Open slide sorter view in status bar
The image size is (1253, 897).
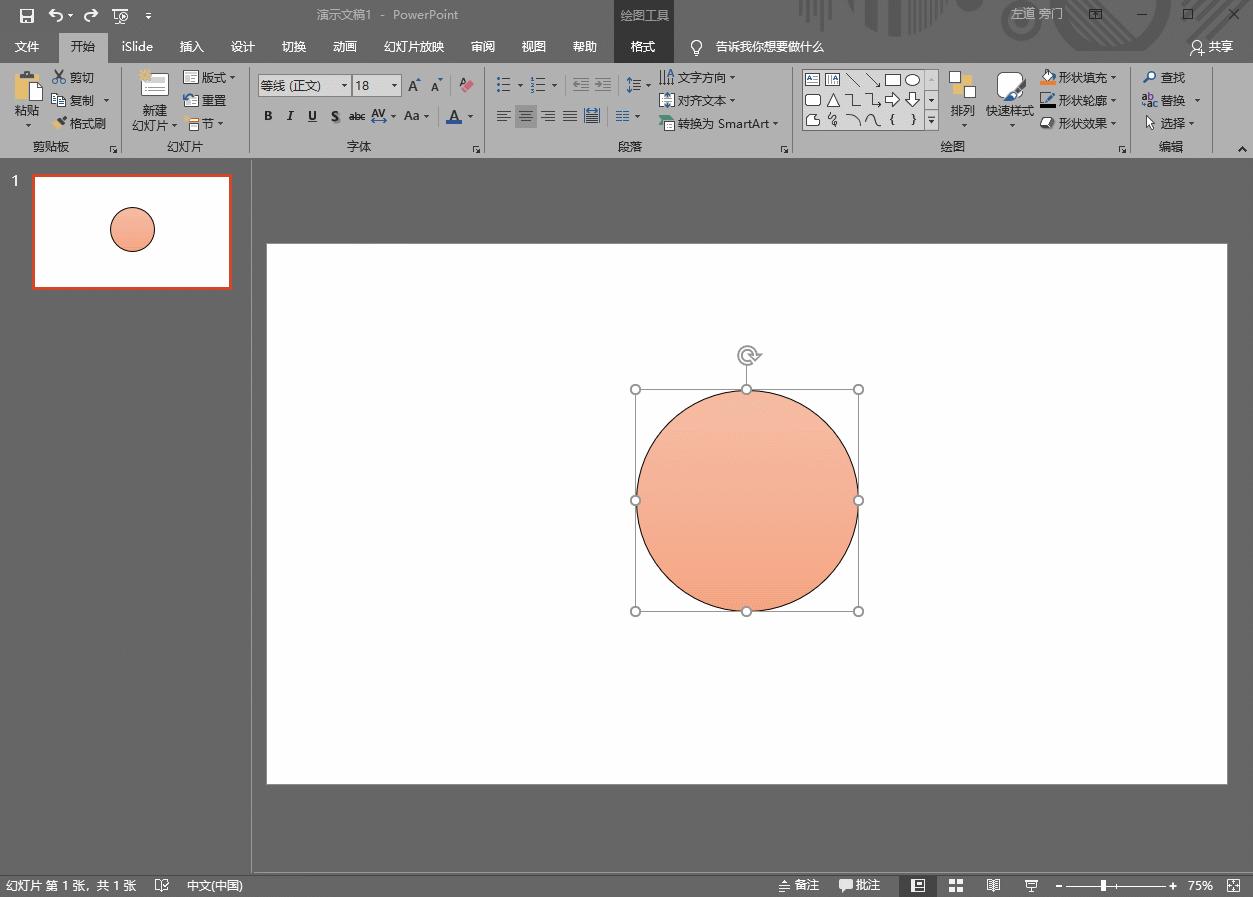(x=956, y=885)
